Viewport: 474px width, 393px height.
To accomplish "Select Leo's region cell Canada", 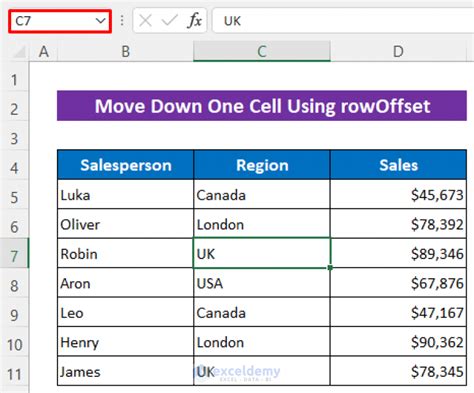I will pyautogui.click(x=262, y=312).
